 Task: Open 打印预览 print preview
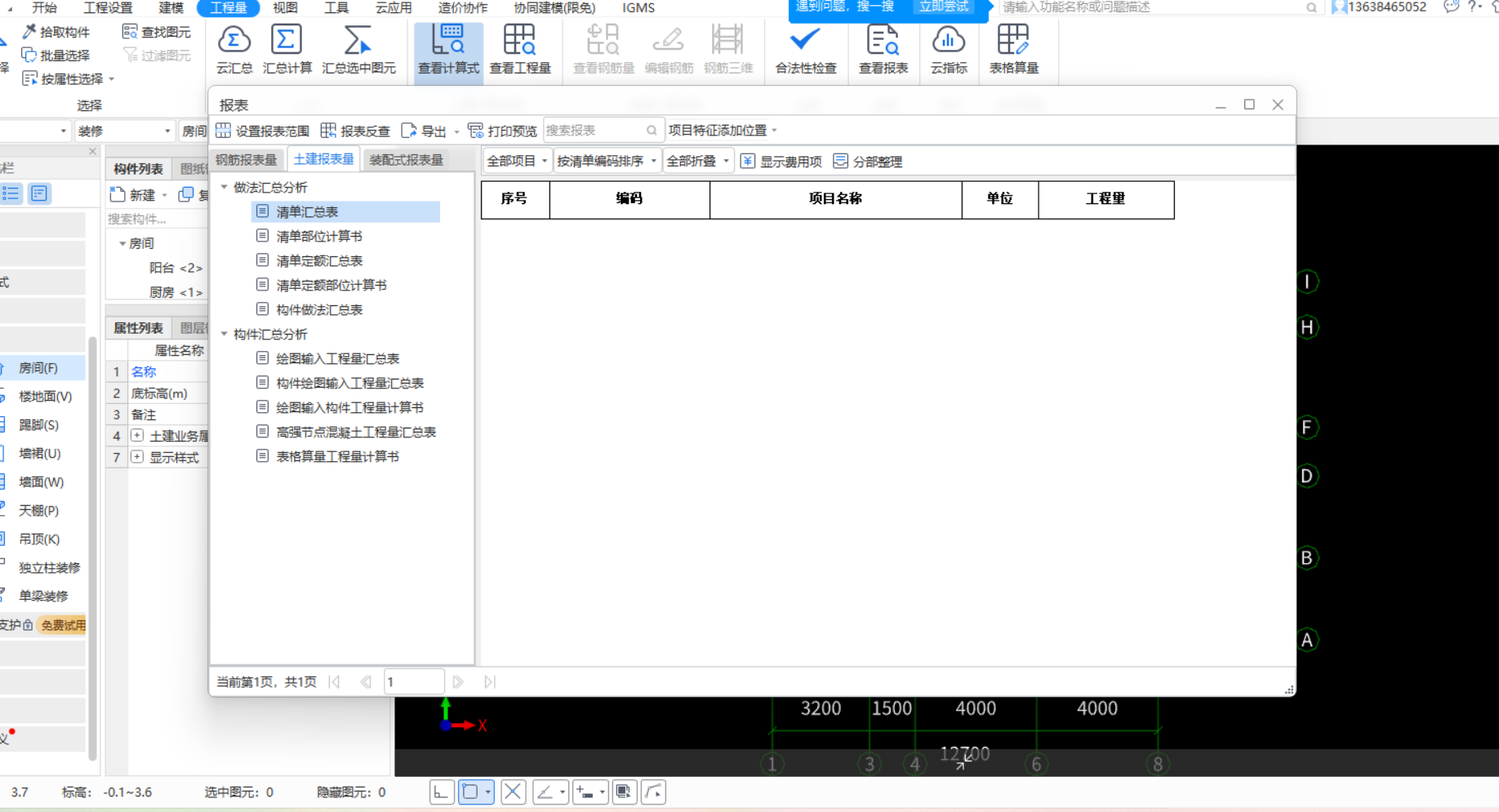[502, 131]
